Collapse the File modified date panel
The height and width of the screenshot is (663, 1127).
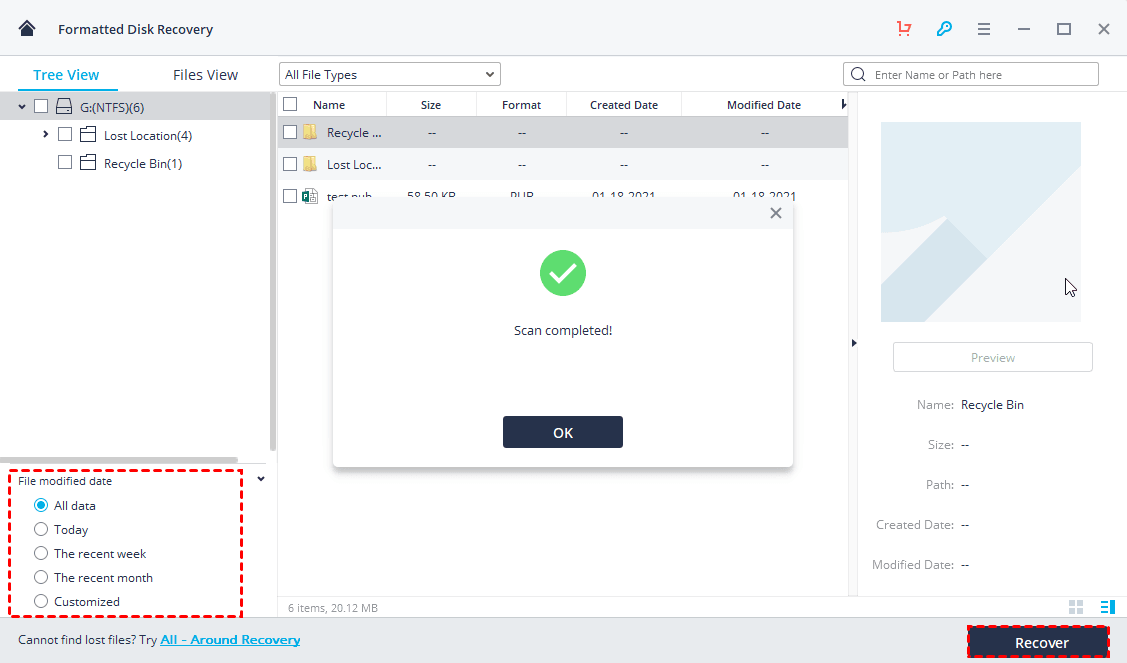pyautogui.click(x=261, y=478)
